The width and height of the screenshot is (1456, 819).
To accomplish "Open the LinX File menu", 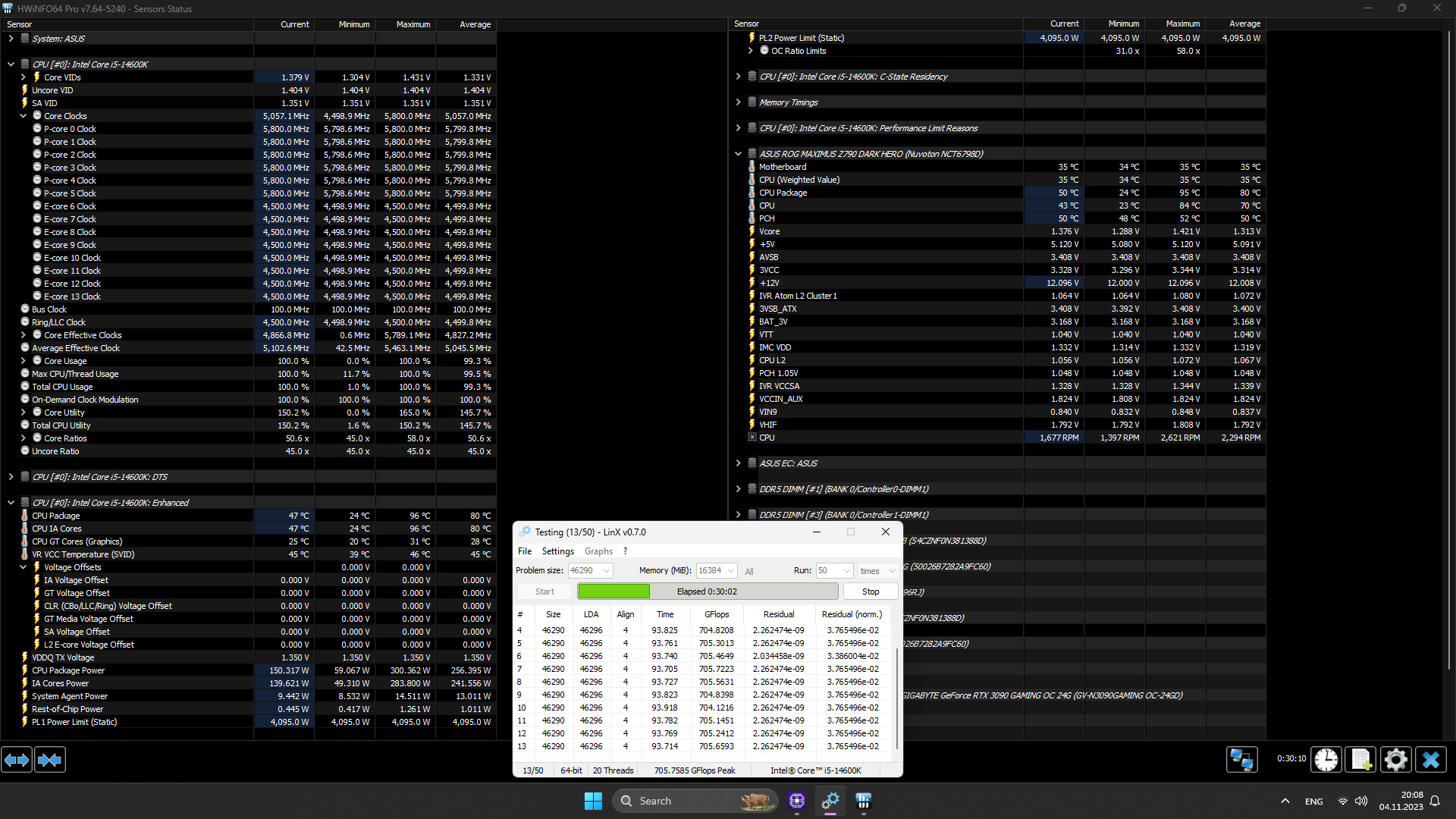I will pyautogui.click(x=525, y=551).
